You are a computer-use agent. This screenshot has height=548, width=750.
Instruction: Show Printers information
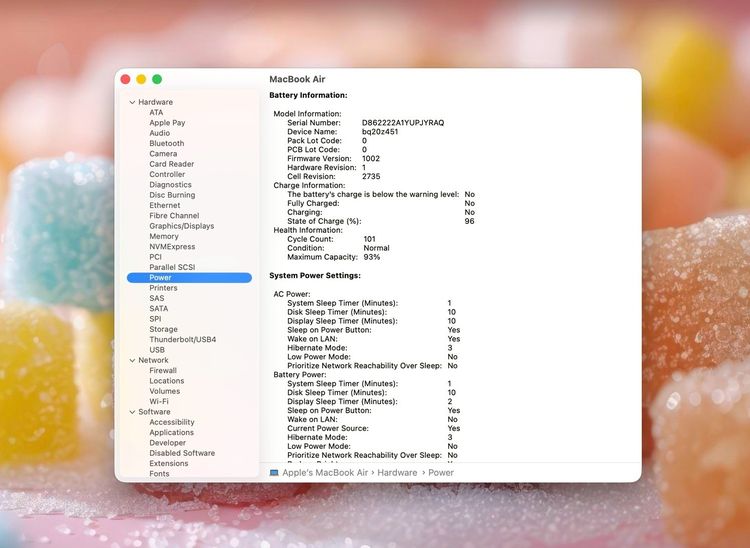point(163,288)
